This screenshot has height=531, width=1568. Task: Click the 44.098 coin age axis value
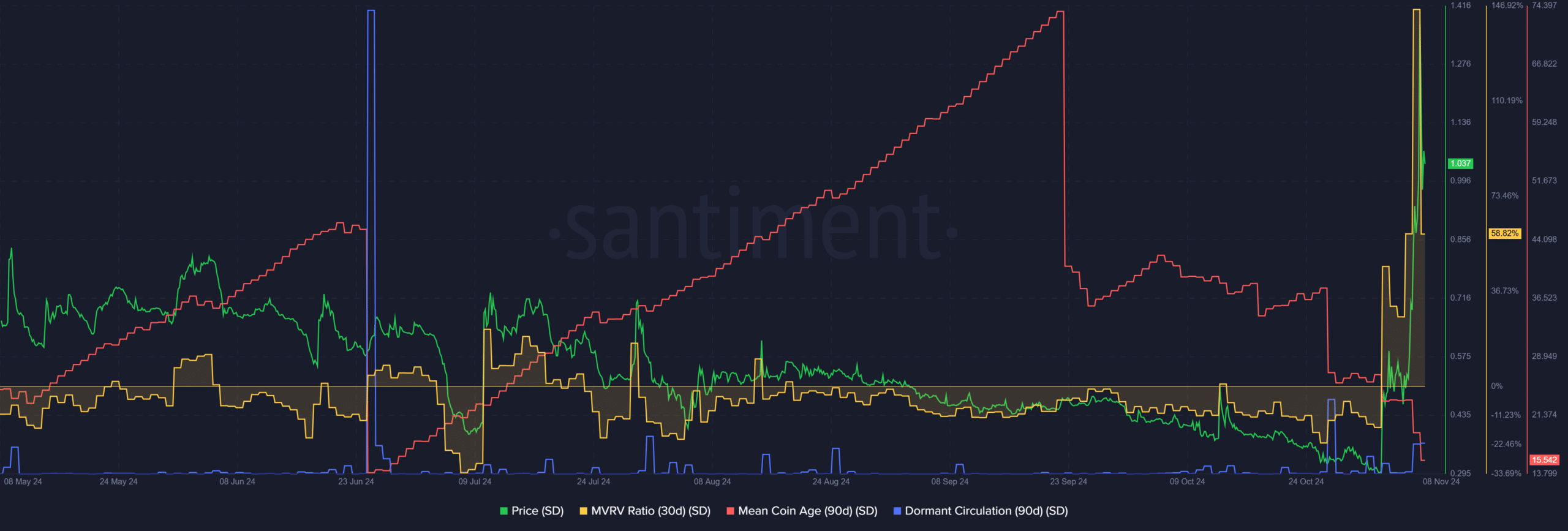1544,239
